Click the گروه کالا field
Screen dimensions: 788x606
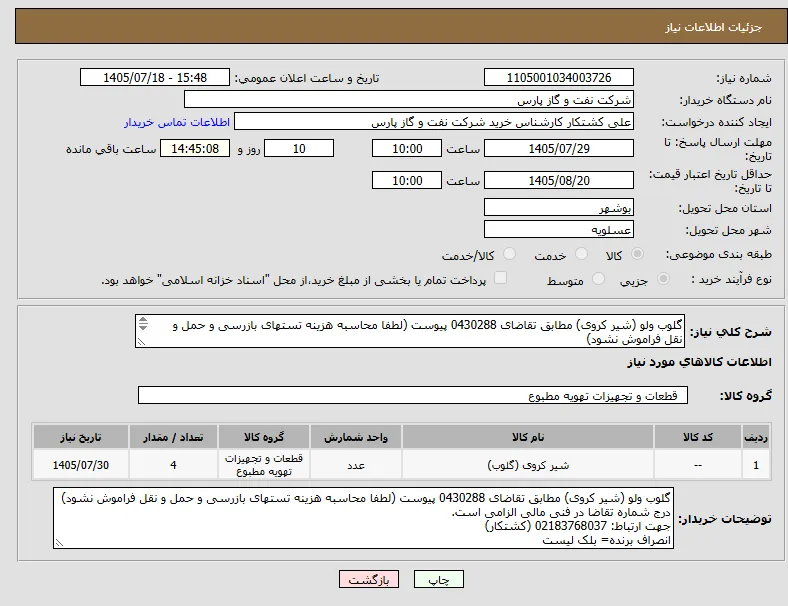(x=413, y=395)
